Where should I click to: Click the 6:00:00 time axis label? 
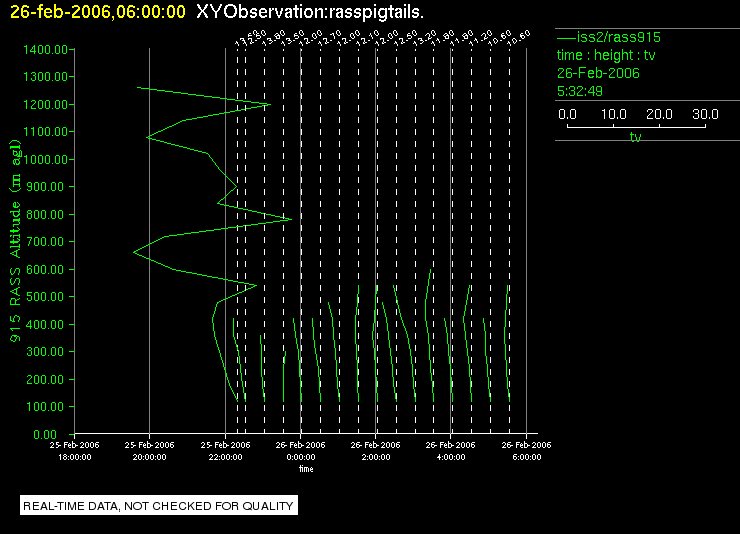(x=526, y=457)
